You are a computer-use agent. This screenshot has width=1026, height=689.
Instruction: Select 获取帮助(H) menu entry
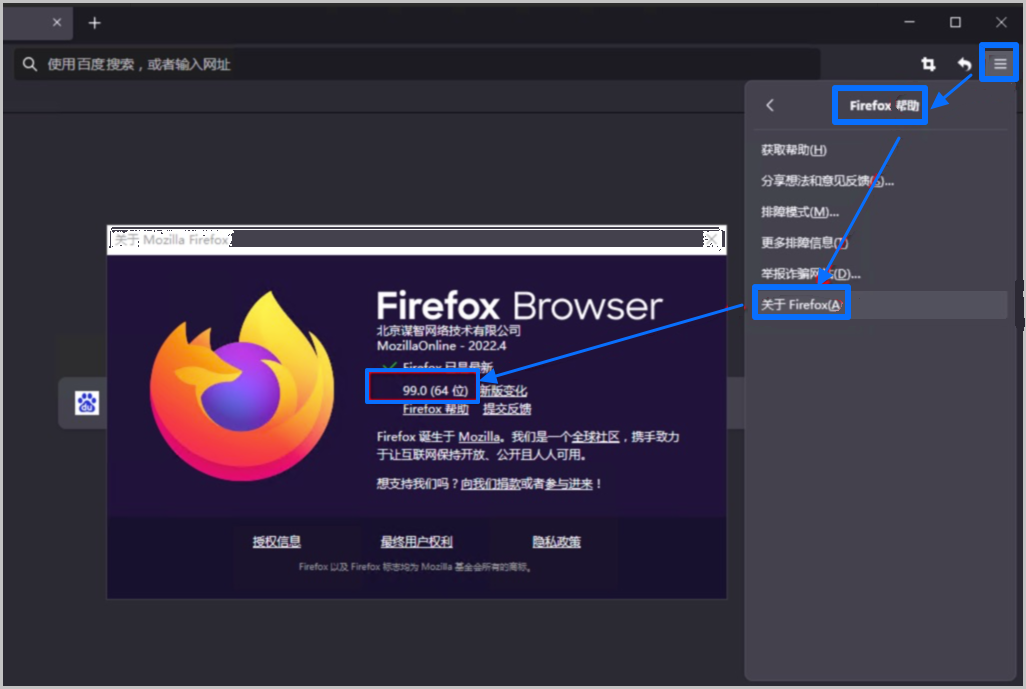[x=794, y=150]
